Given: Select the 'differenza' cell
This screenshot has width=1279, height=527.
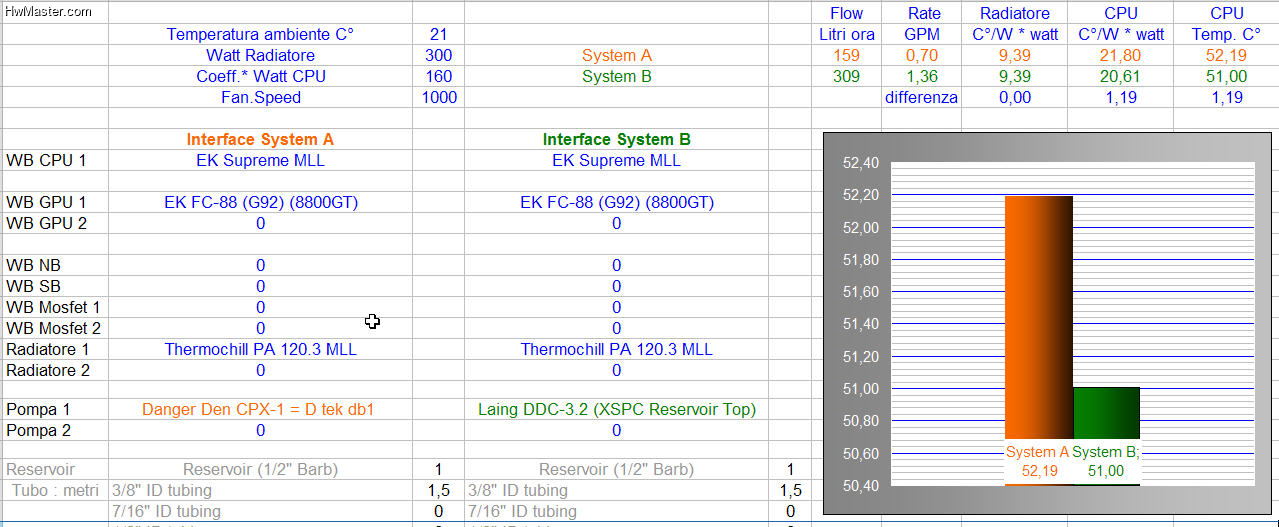Looking at the screenshot, I should click(x=921, y=97).
